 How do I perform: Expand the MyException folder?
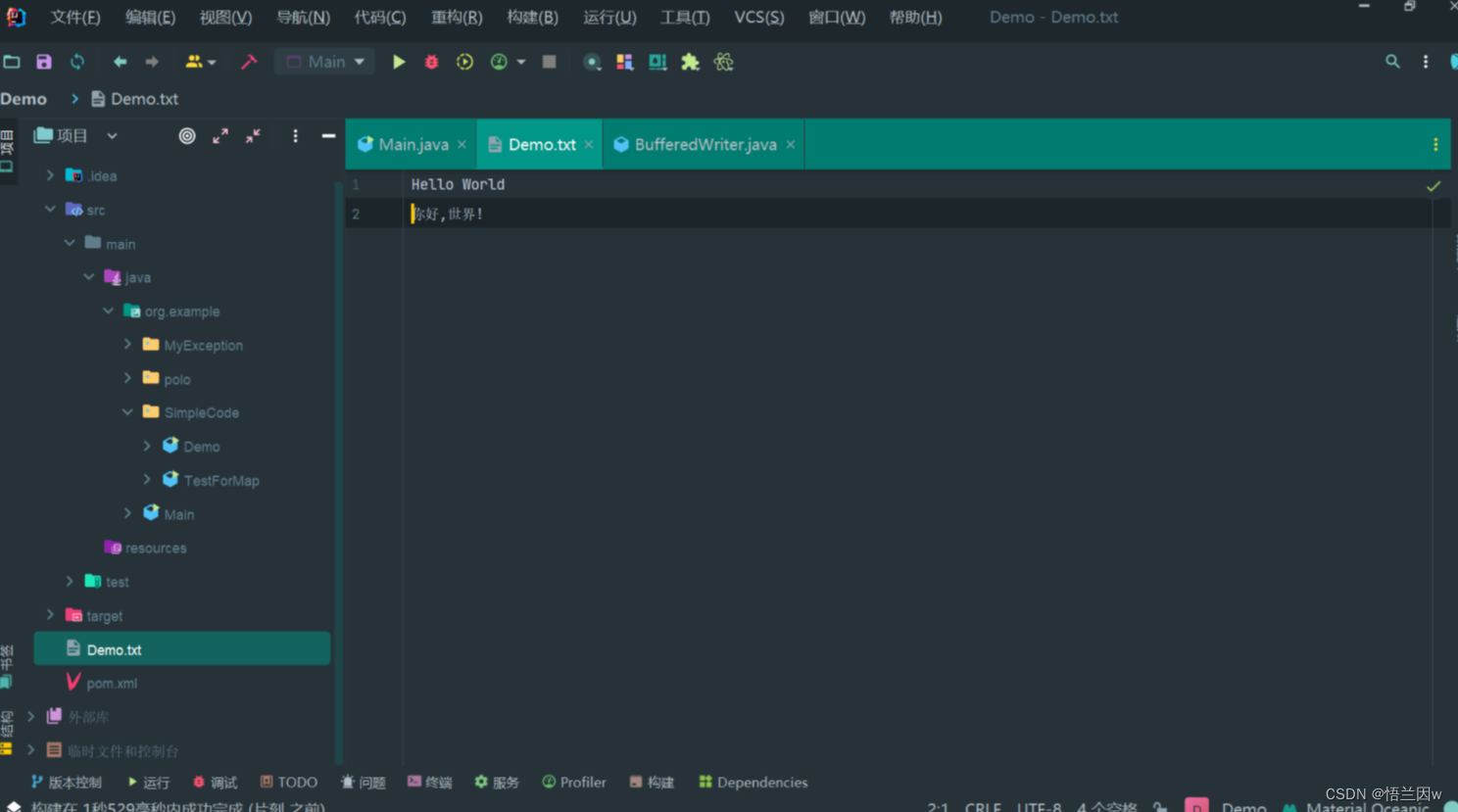click(x=127, y=344)
